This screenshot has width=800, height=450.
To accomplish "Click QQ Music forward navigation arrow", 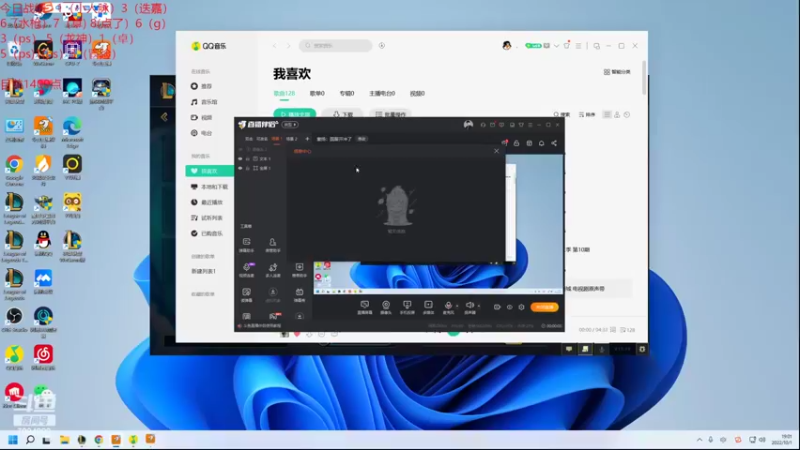I will (x=288, y=46).
